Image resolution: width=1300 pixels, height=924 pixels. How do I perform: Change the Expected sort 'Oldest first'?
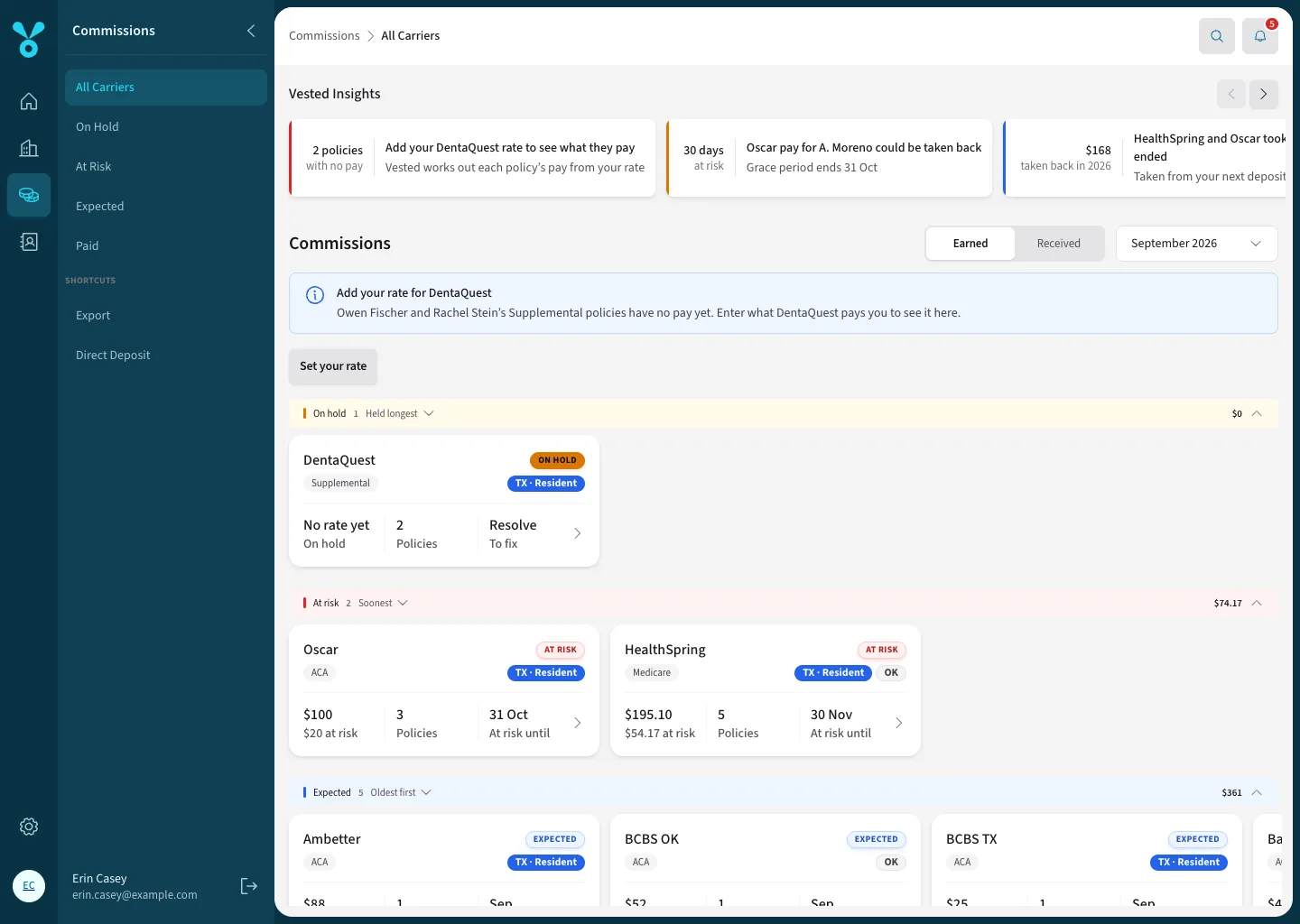tap(401, 792)
